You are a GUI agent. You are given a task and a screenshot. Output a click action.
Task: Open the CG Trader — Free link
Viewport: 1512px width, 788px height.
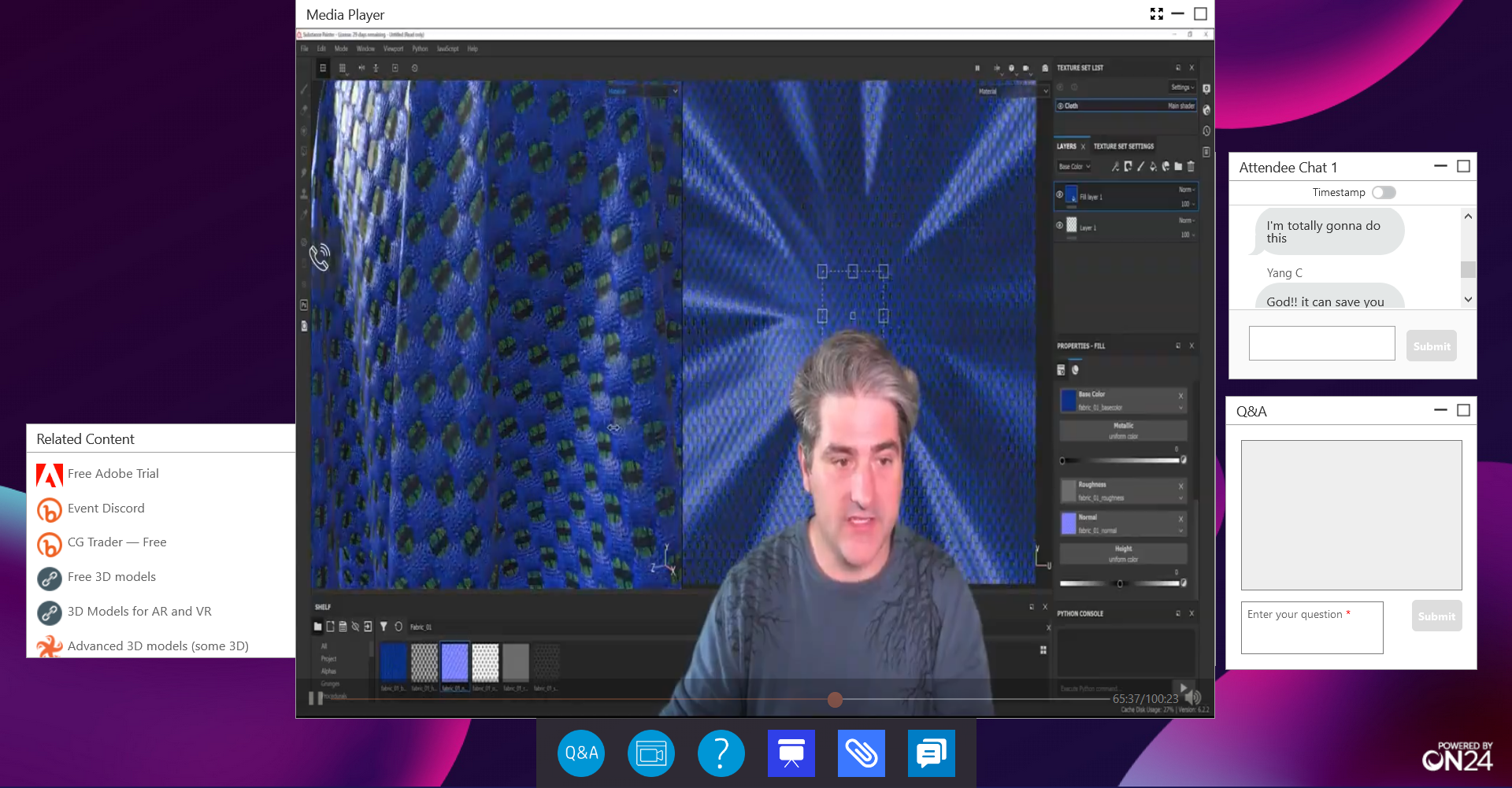point(117,542)
